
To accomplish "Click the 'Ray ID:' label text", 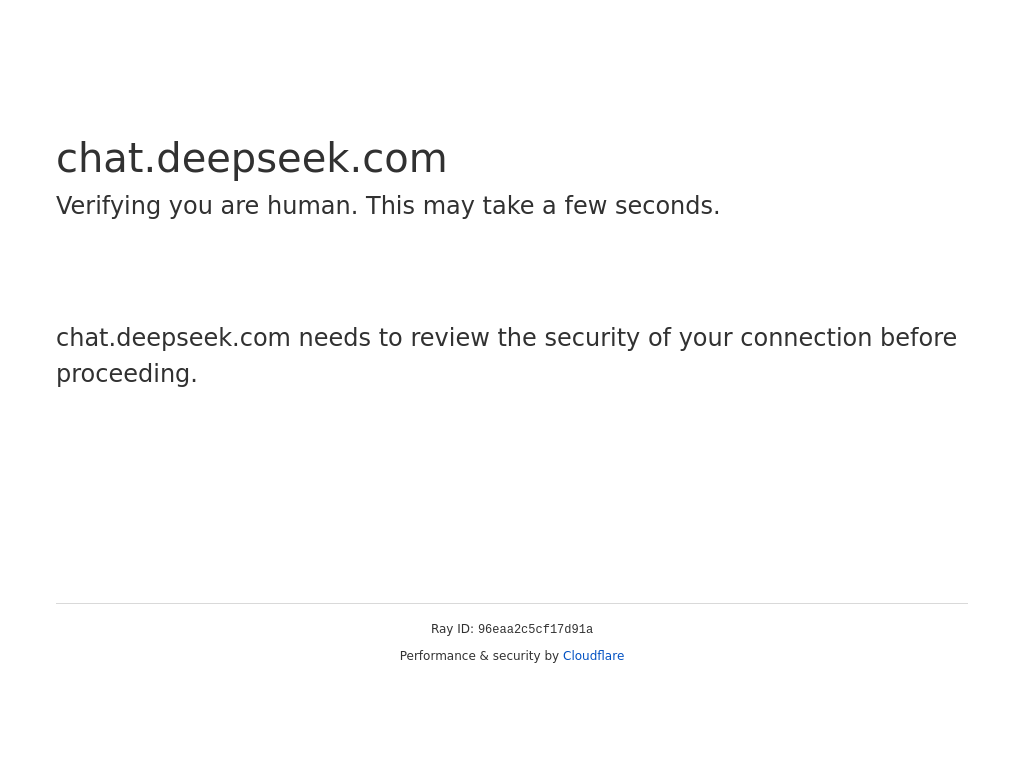I will [x=452, y=629].
